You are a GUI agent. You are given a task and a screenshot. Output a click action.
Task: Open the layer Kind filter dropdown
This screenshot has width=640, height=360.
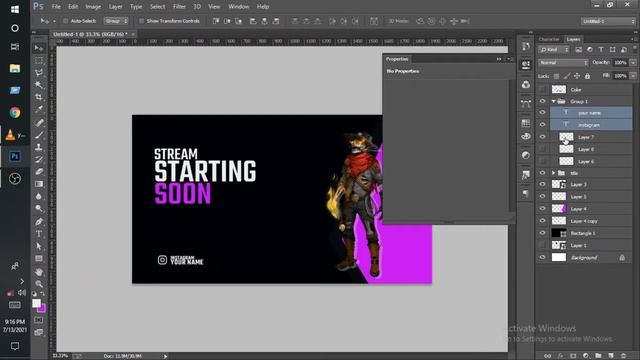coord(554,49)
